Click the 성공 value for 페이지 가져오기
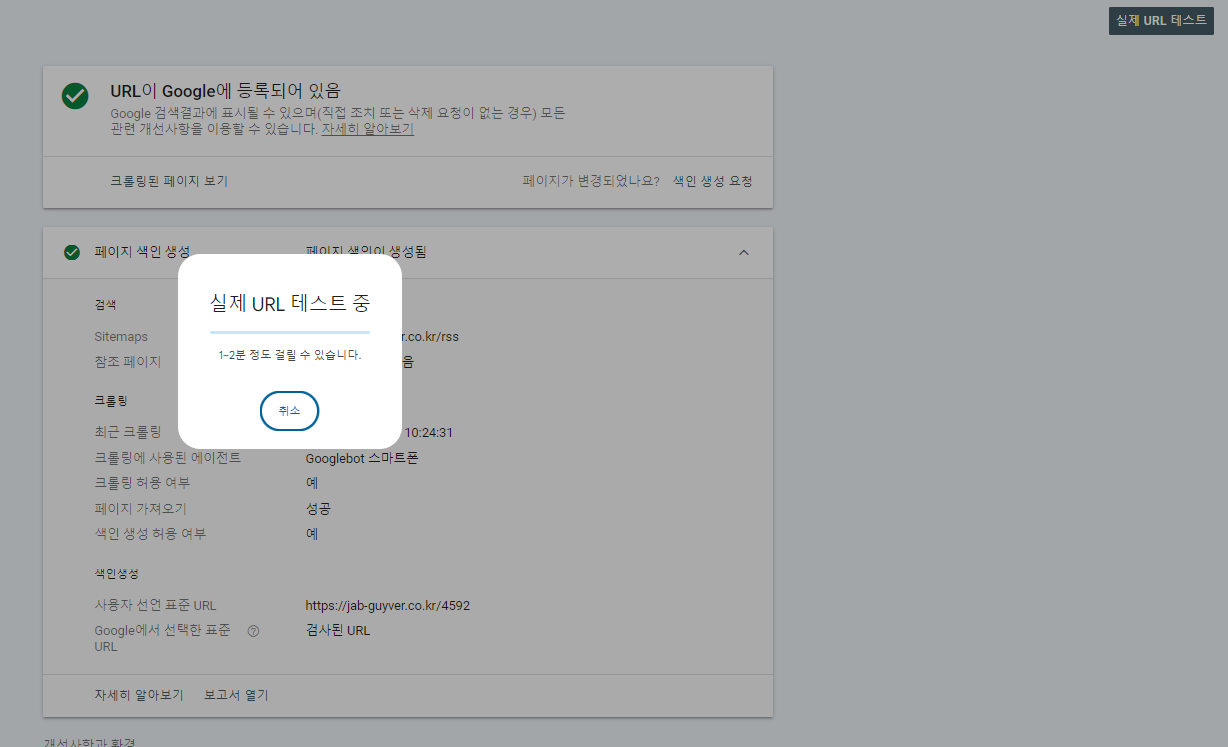The width and height of the screenshot is (1228, 747). point(318,509)
